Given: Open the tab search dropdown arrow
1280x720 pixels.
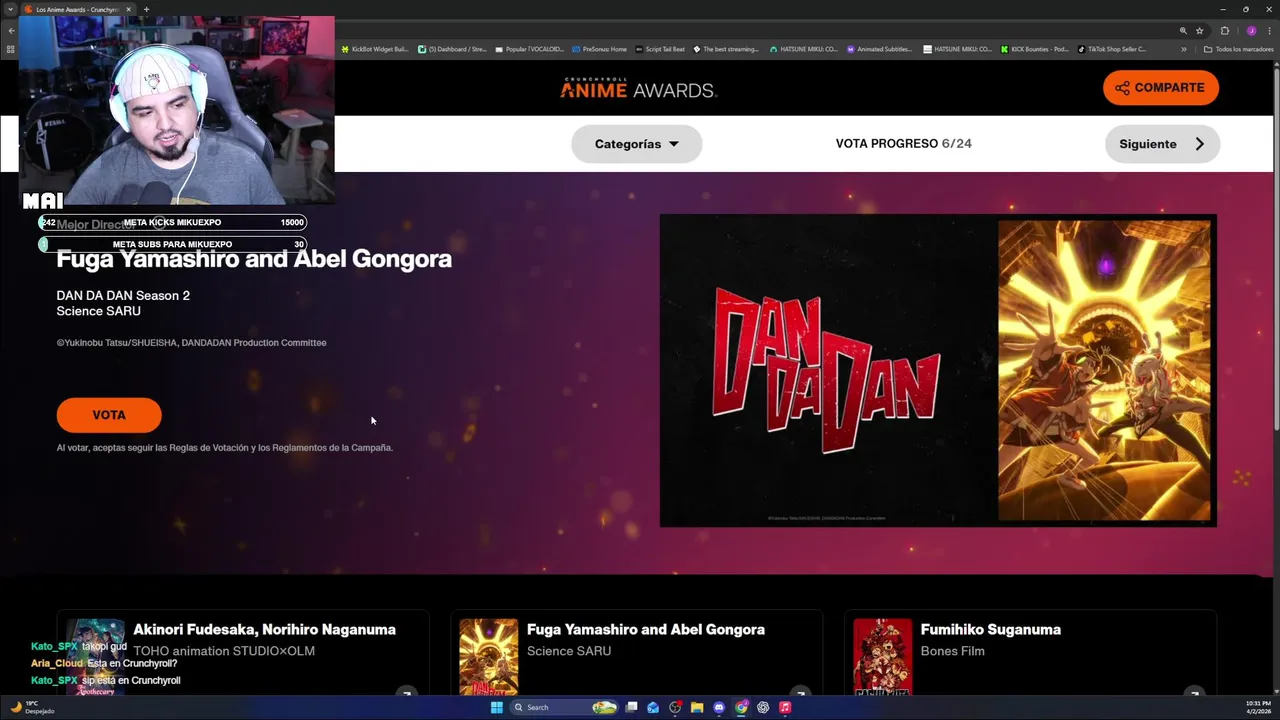Looking at the screenshot, I should click(x=10, y=9).
